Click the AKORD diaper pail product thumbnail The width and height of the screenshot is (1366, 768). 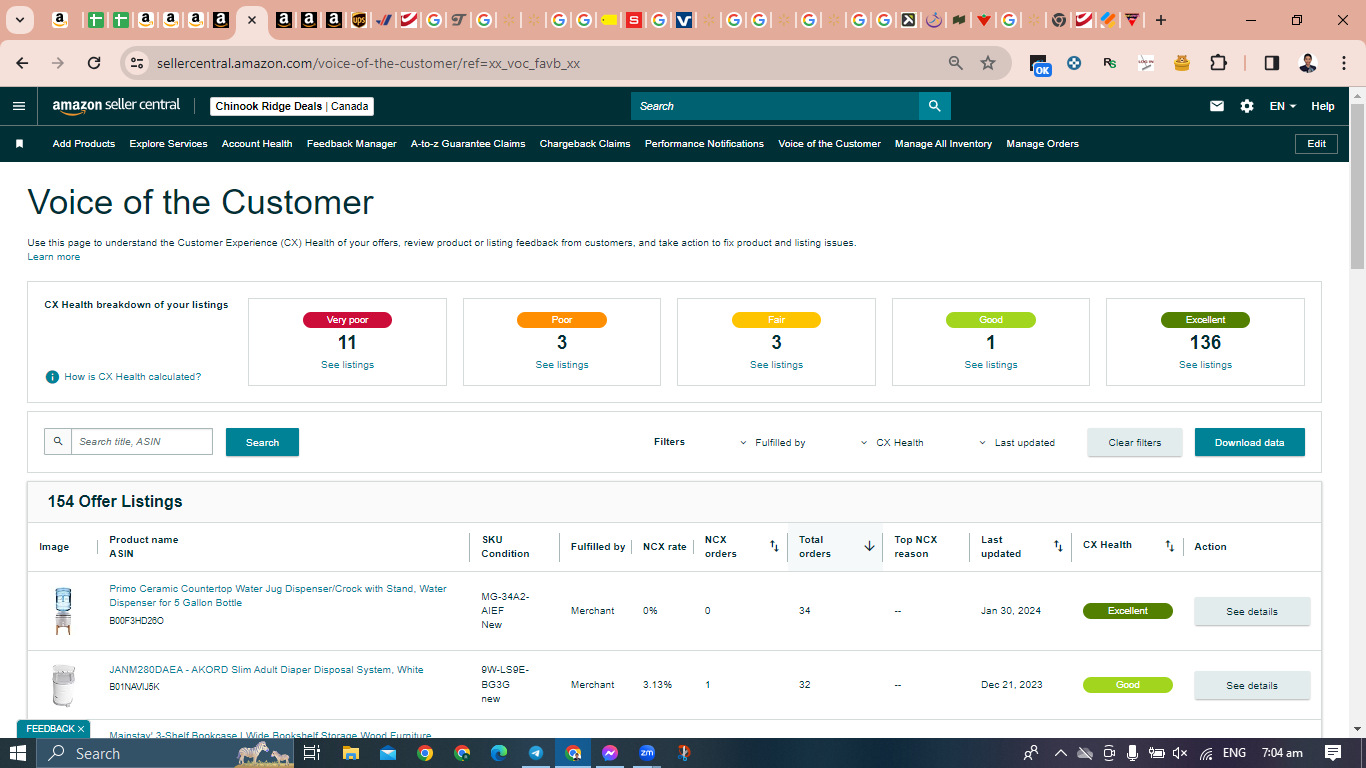63,685
